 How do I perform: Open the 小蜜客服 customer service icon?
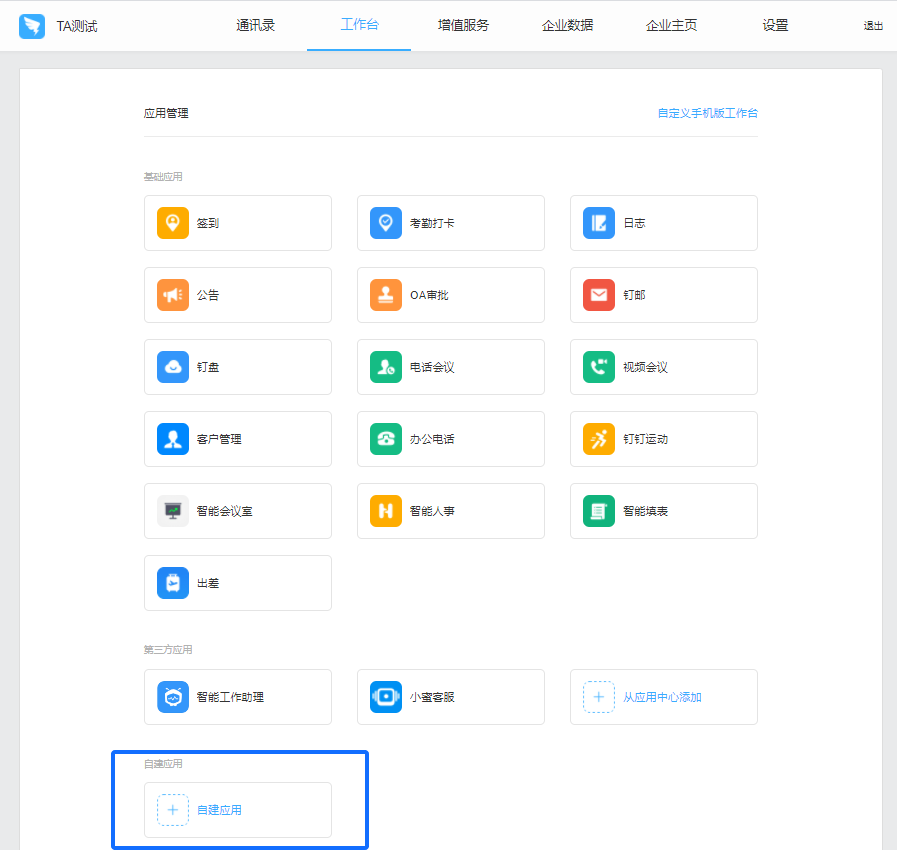click(x=386, y=697)
